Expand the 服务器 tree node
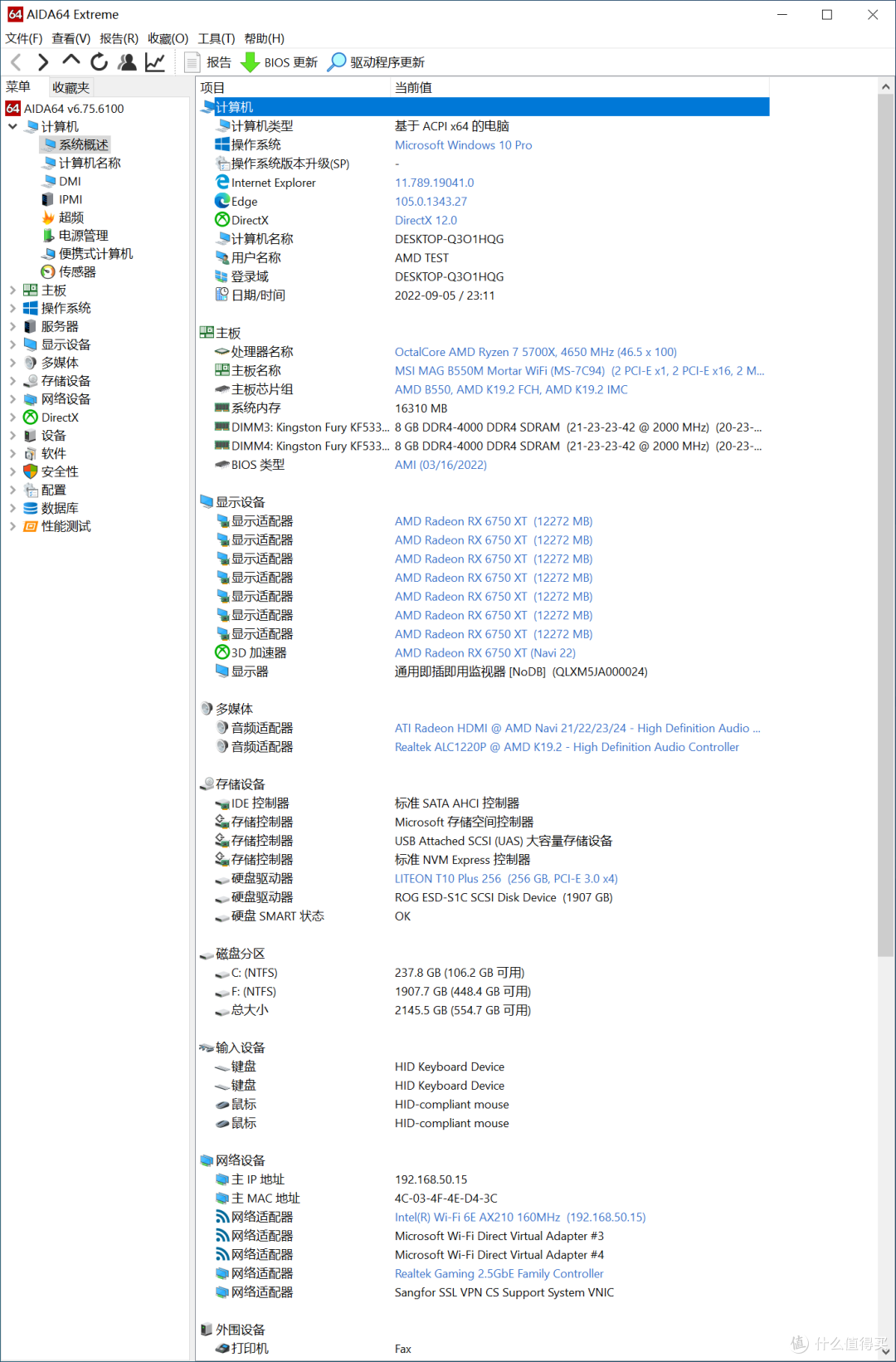896x1362 pixels. click(12, 326)
